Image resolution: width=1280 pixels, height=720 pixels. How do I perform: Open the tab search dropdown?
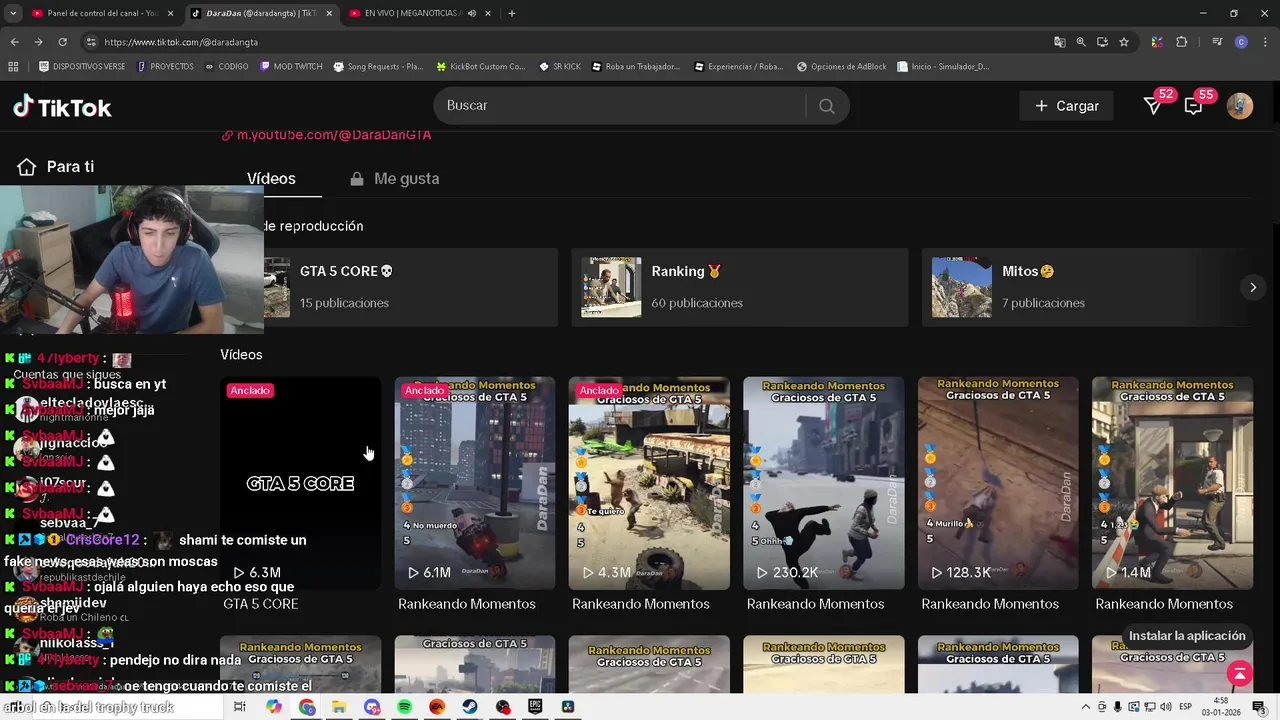[x=13, y=13]
